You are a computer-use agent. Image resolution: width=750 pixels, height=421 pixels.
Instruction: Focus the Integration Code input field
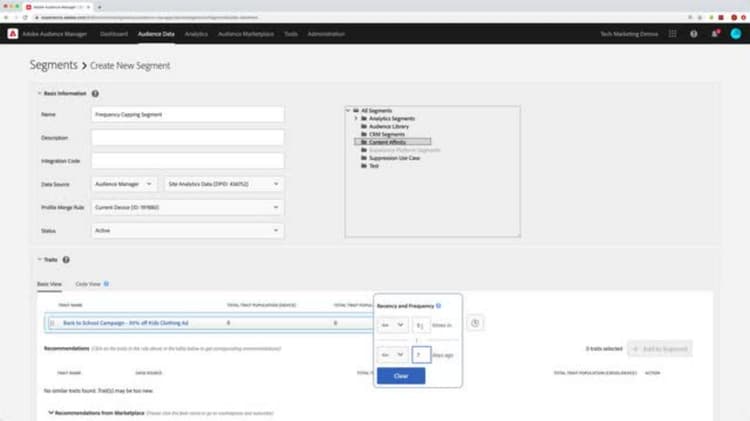[x=188, y=161]
